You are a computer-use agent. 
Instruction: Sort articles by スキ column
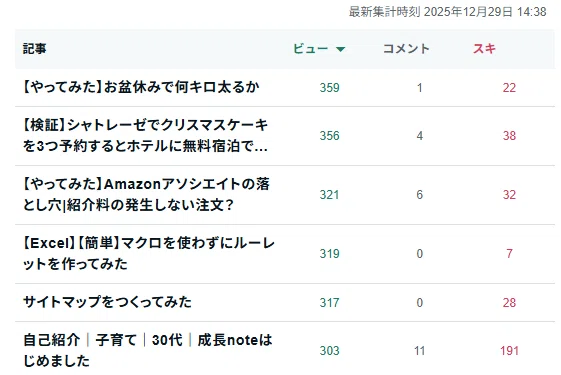click(484, 48)
